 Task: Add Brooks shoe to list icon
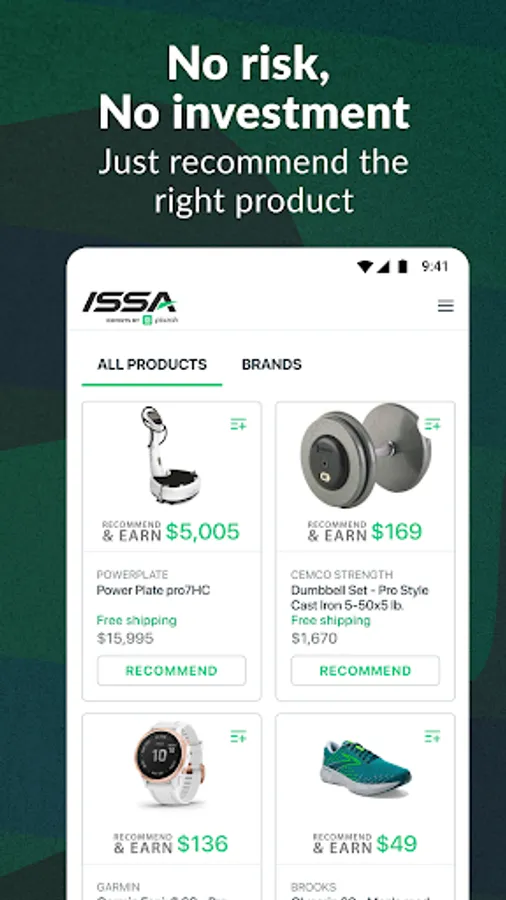point(432,736)
